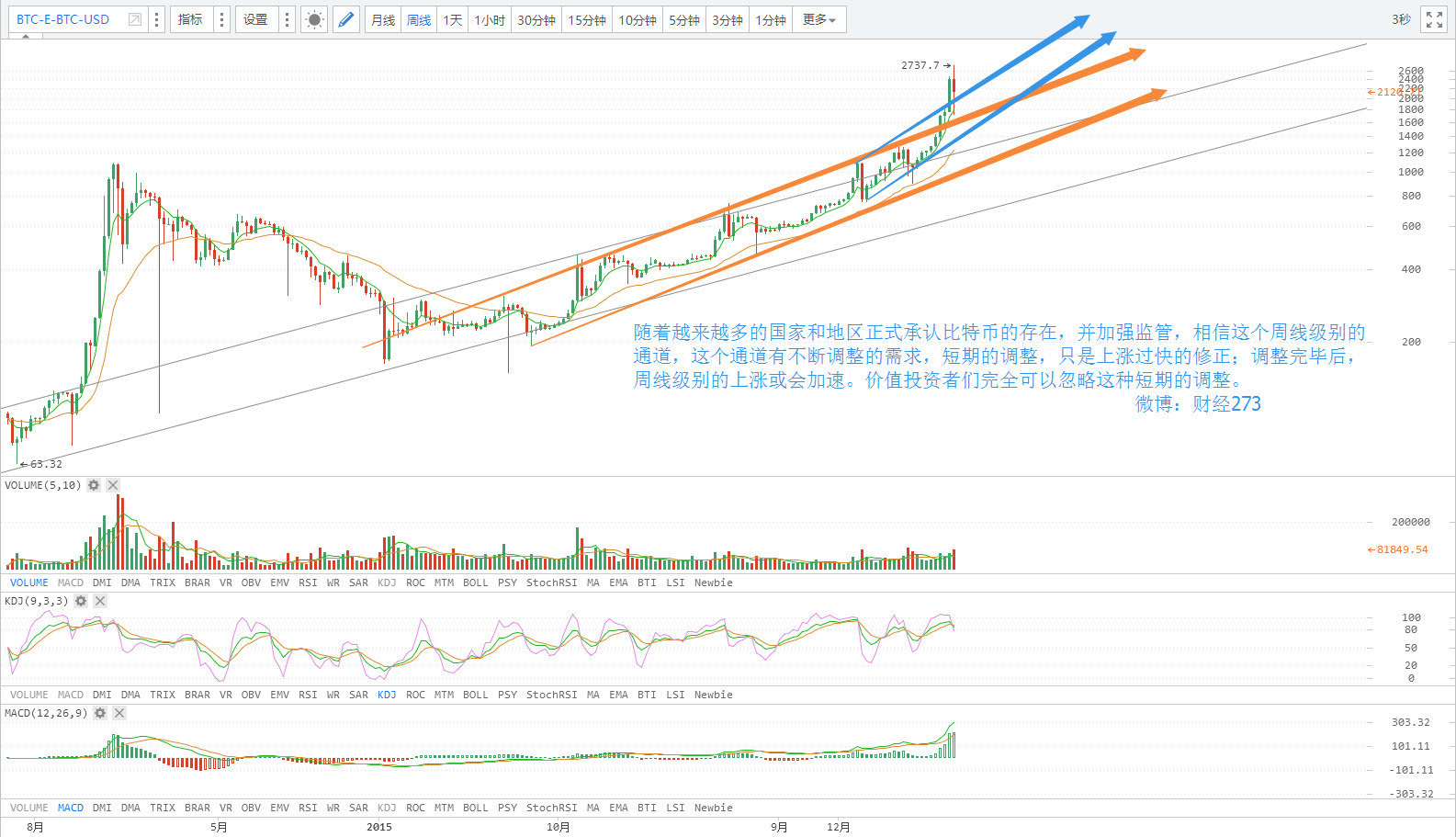Switch KDJ panel to BOLL indicator
Viewport: 1456px width, 837px height.
[475, 695]
